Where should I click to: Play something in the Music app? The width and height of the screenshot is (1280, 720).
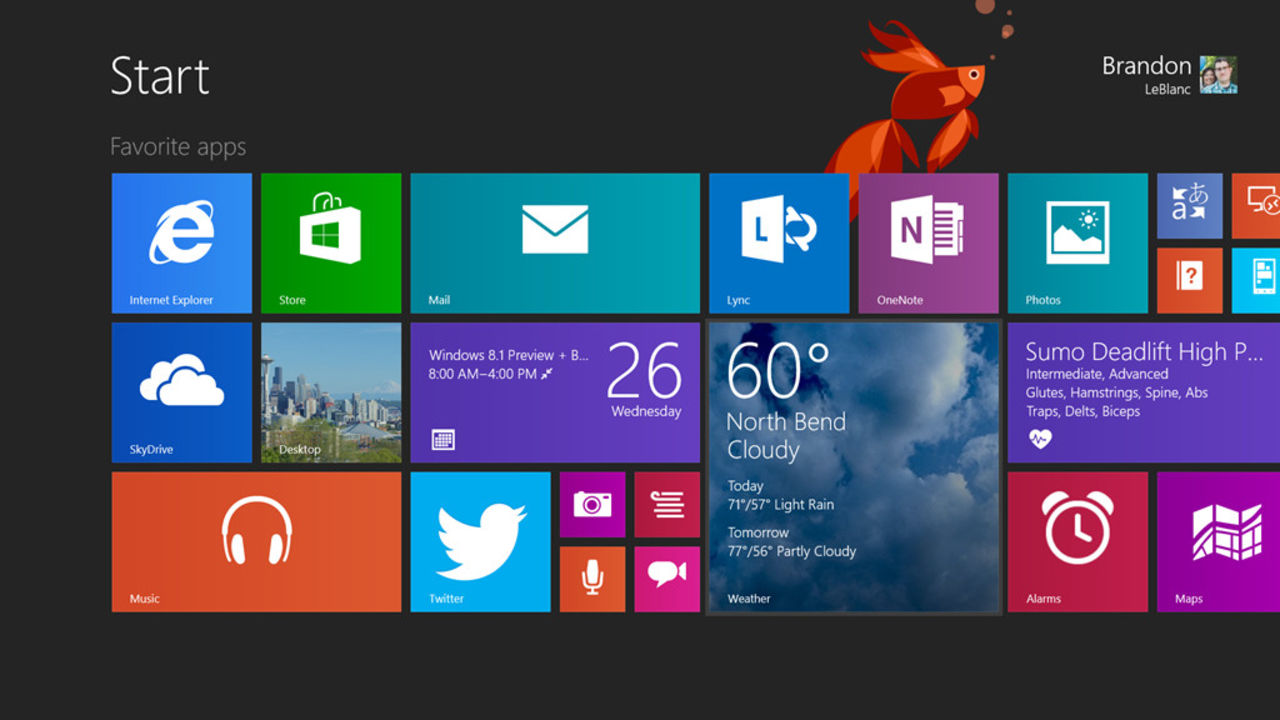(x=256, y=542)
